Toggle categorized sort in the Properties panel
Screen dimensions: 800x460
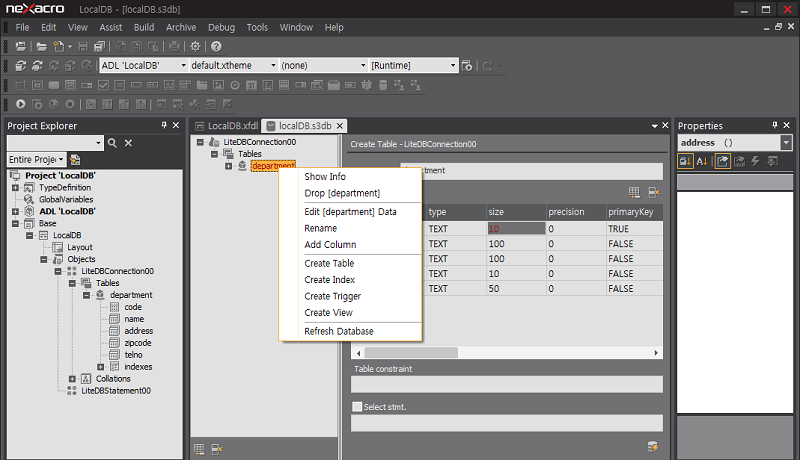pos(685,161)
